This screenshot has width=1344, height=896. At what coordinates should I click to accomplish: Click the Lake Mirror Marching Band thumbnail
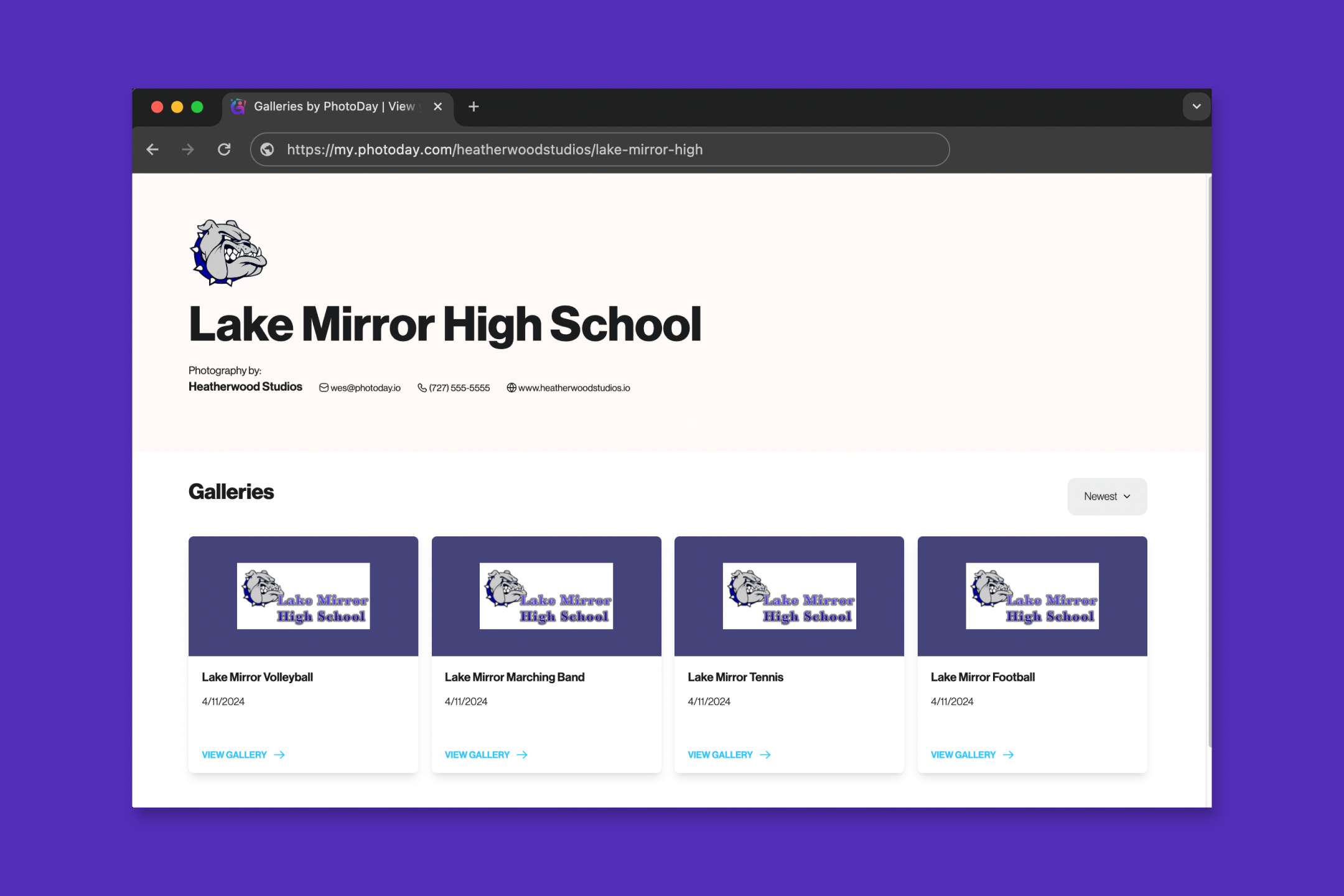pos(546,596)
